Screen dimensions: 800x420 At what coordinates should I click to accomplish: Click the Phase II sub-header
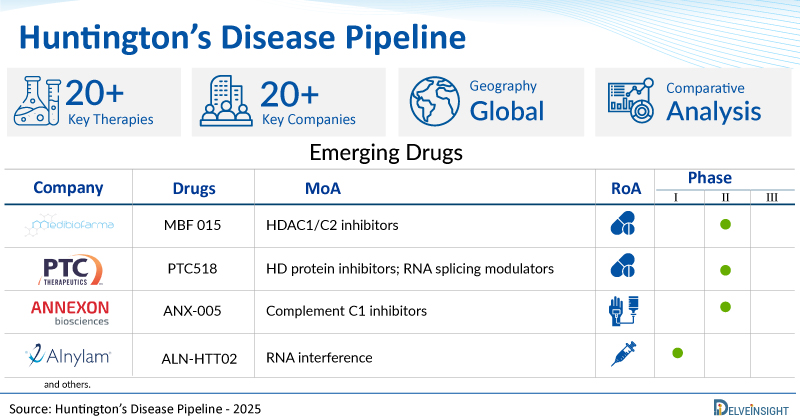[x=726, y=197]
